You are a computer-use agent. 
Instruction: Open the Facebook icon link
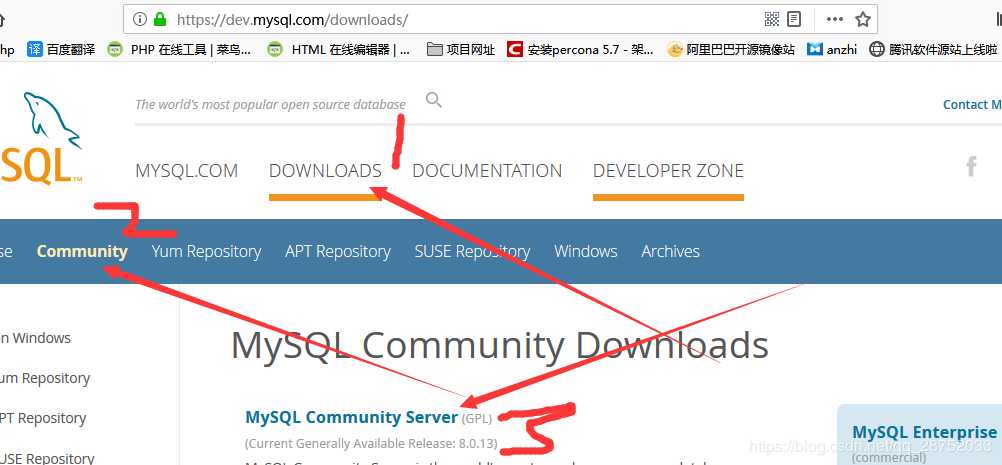click(x=971, y=167)
